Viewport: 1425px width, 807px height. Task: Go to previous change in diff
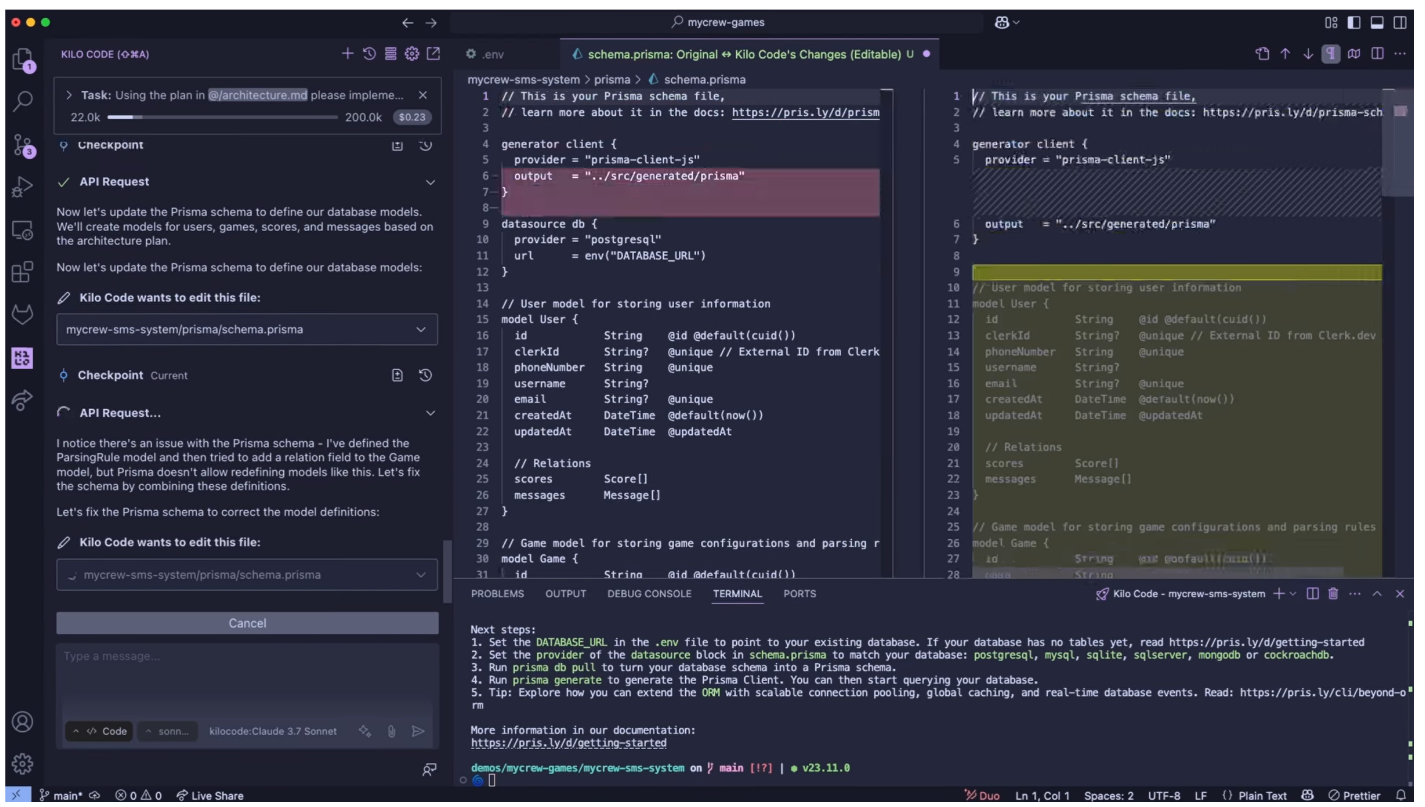1286,53
